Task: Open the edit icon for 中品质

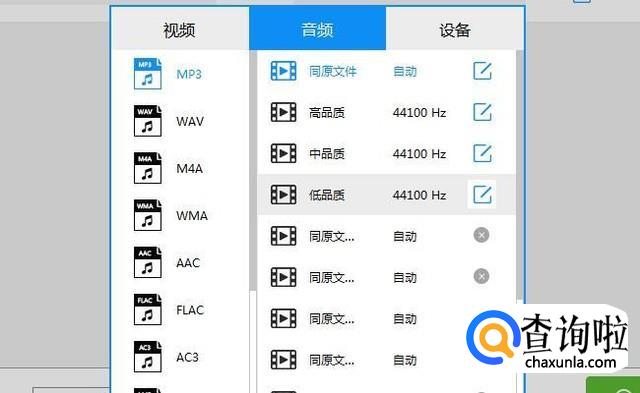Action: [482, 153]
